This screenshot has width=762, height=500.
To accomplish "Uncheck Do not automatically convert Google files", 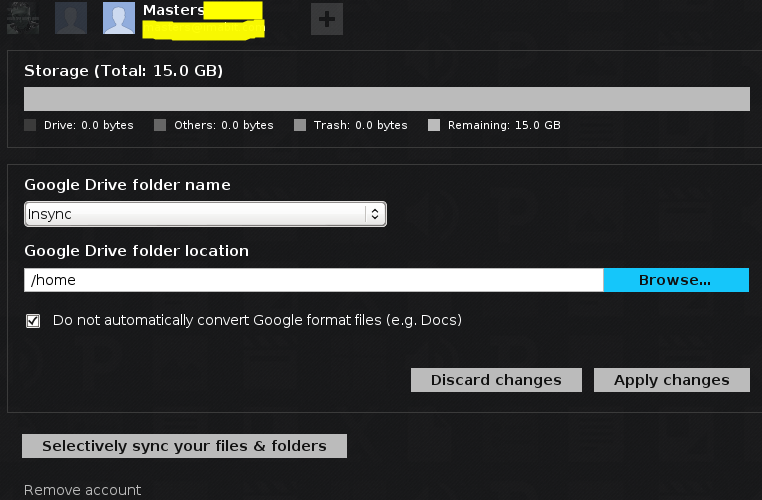I will [x=33, y=321].
